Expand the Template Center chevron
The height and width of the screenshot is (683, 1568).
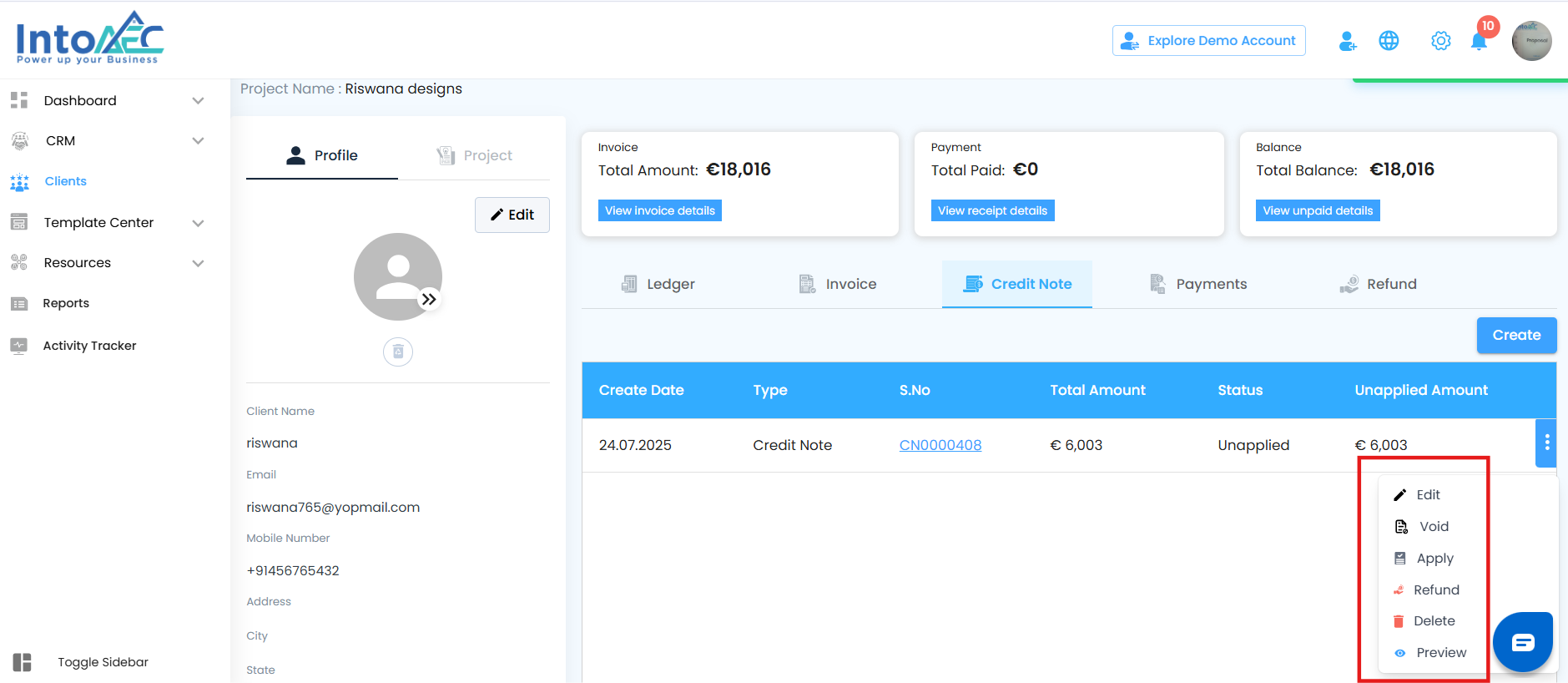point(198,223)
